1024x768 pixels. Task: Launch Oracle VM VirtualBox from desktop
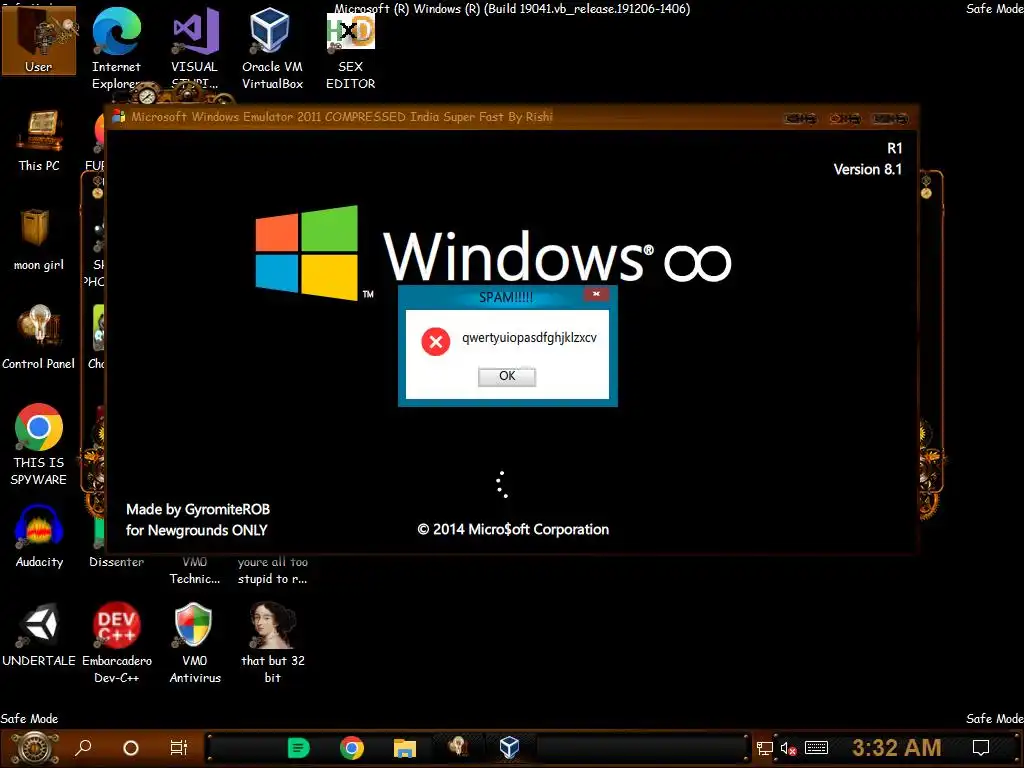coord(272,47)
